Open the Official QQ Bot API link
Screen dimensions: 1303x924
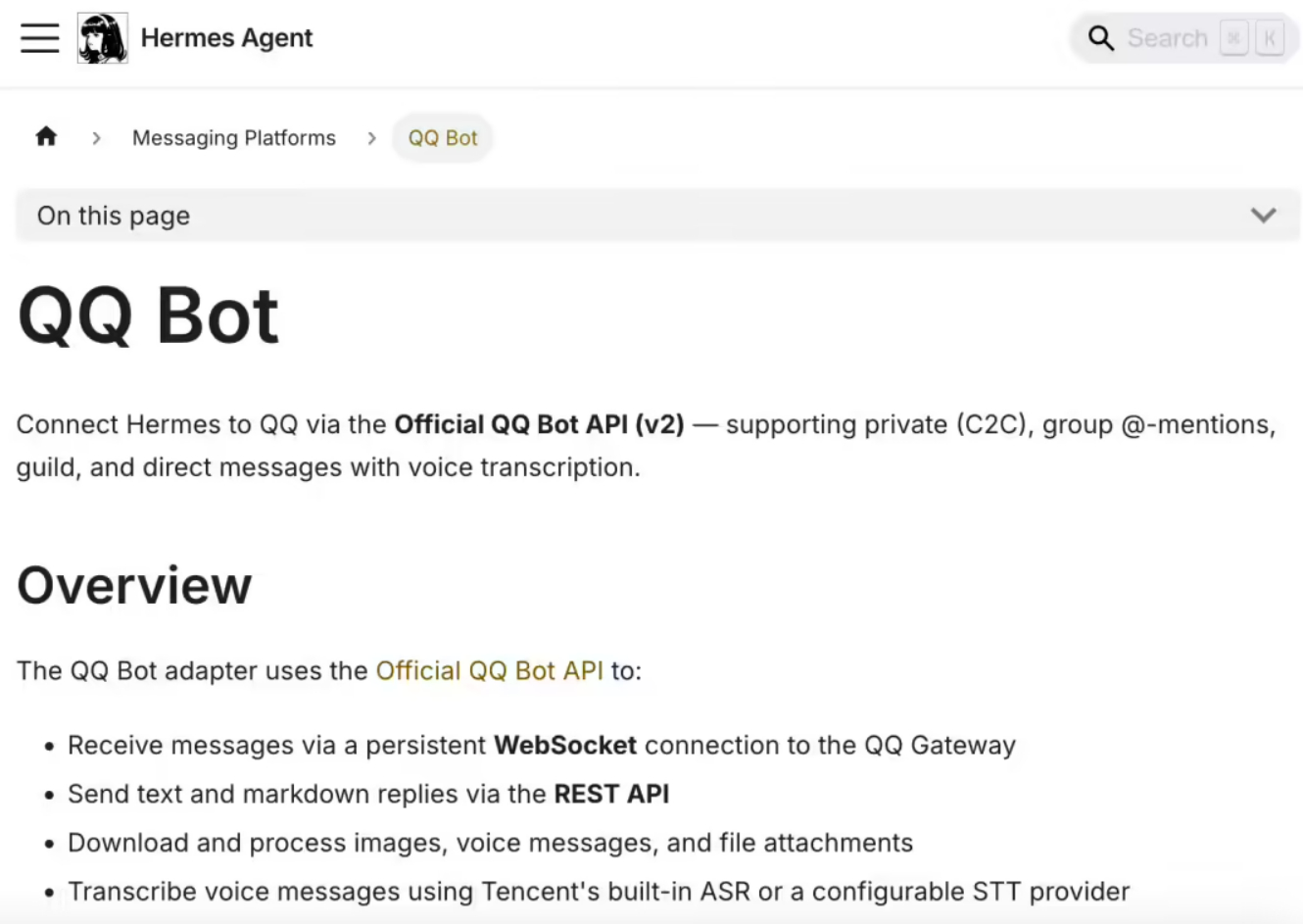(x=490, y=671)
